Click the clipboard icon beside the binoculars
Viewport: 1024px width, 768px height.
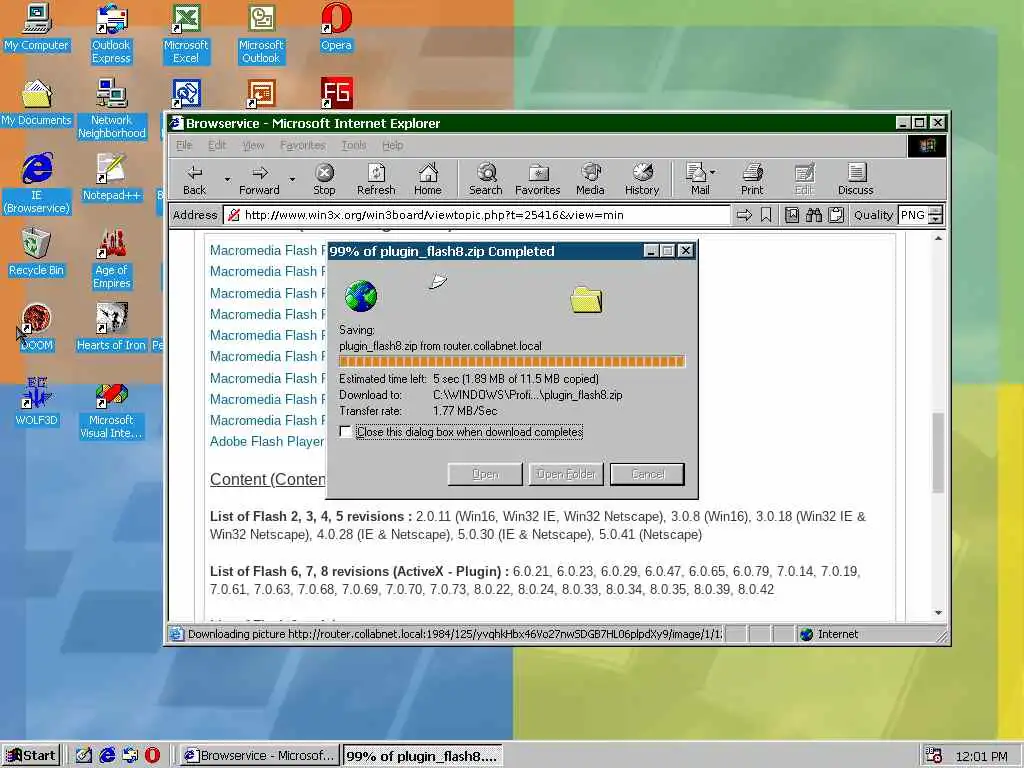pyautogui.click(x=836, y=215)
